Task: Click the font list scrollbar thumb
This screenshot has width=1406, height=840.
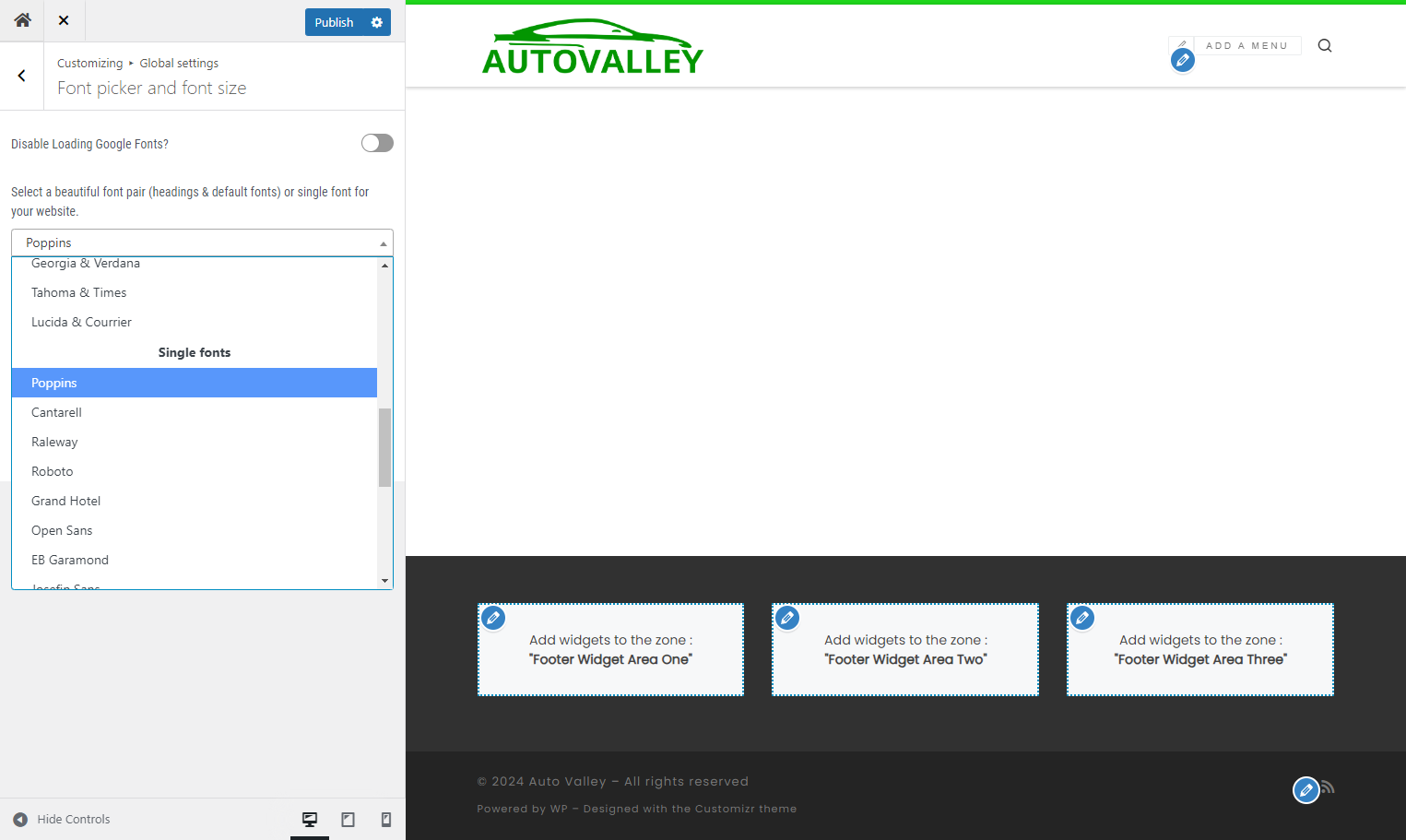Action: [384, 447]
